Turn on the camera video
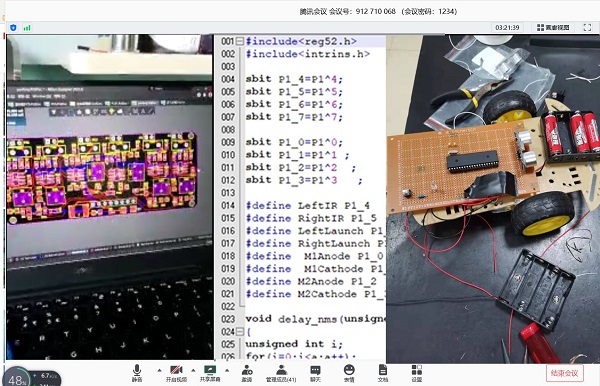The height and width of the screenshot is (386, 600). [176, 373]
